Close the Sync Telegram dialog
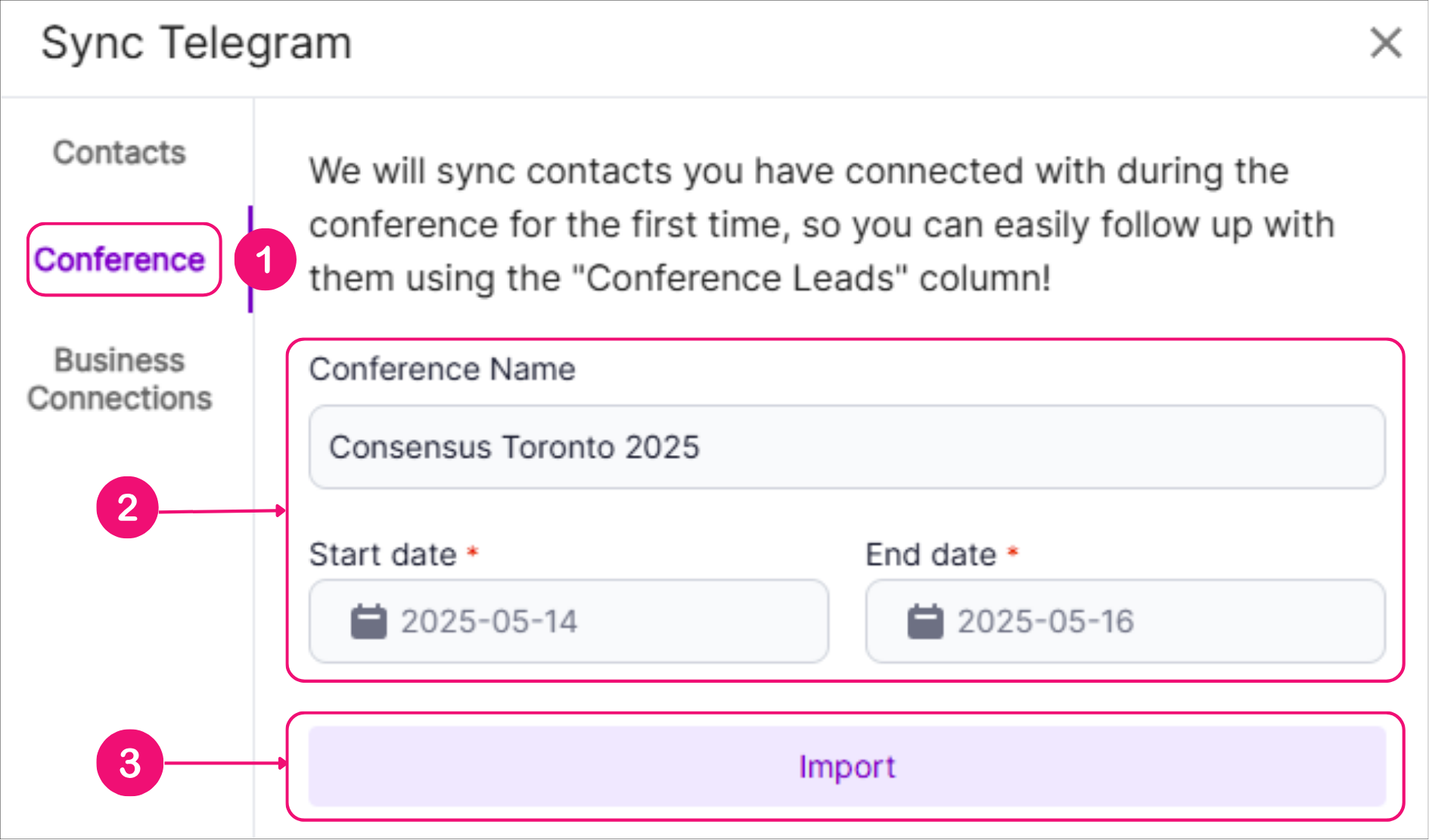 1385,43
